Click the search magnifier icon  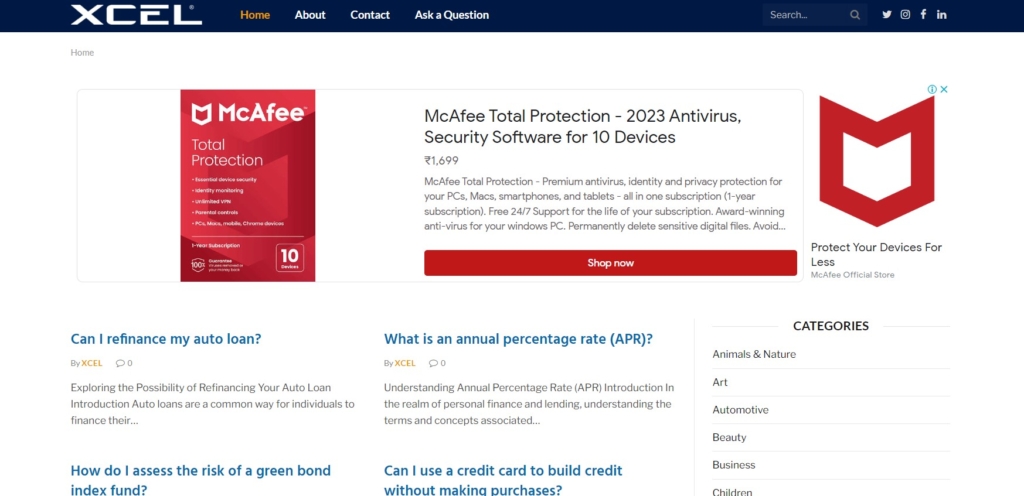[855, 15]
